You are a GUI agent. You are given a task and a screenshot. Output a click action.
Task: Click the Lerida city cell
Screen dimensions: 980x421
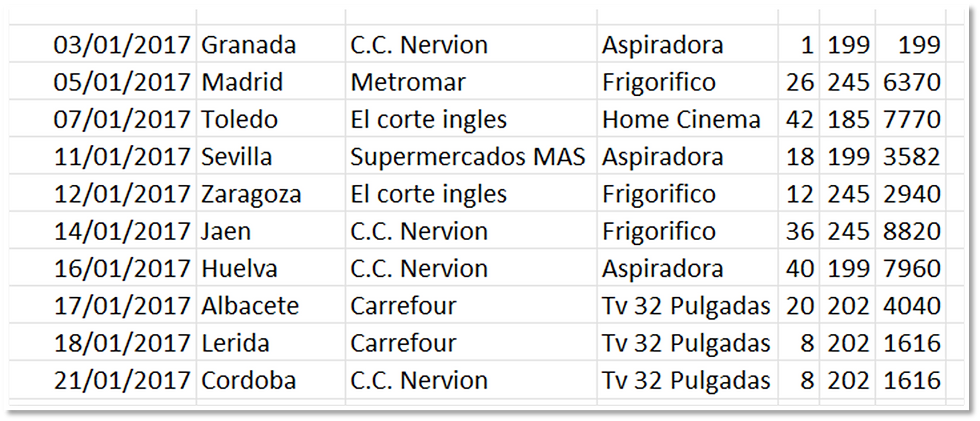pyautogui.click(x=271, y=343)
